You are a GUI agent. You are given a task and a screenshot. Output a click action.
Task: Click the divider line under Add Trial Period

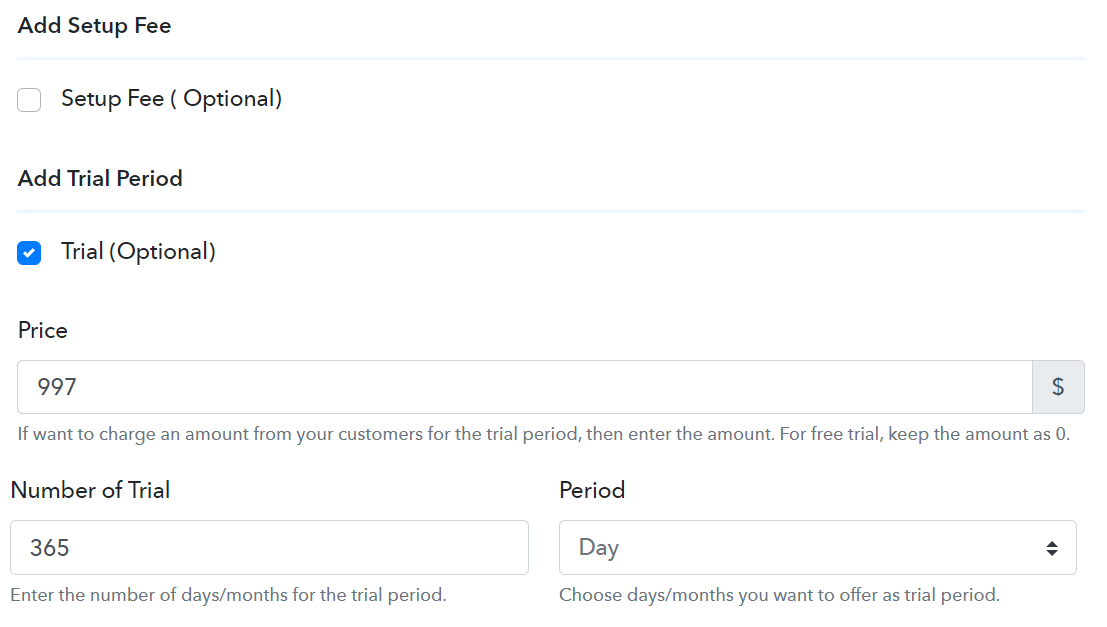pyautogui.click(x=551, y=211)
